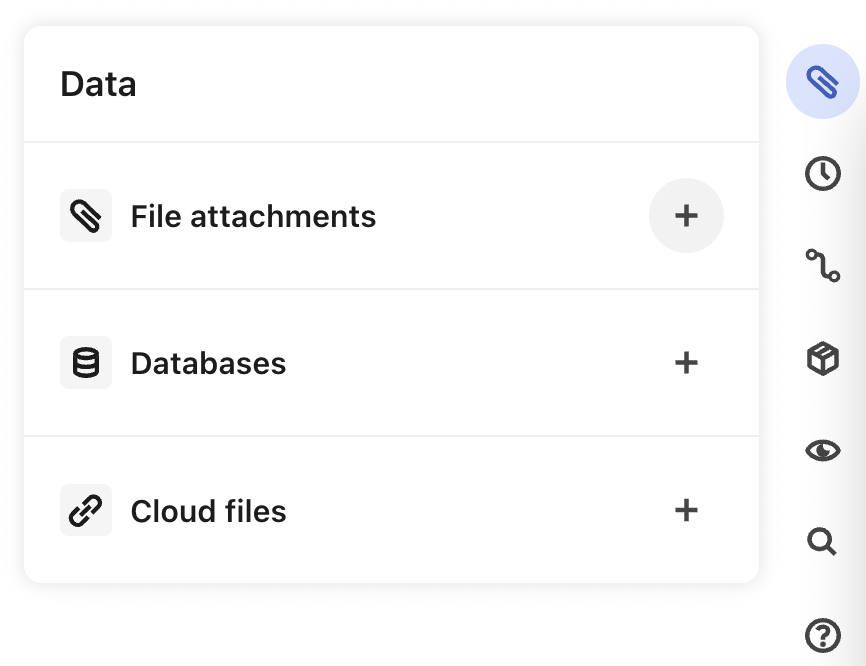This screenshot has width=866, height=666.
Task: Open the history clock sidebar icon
Action: [822, 173]
